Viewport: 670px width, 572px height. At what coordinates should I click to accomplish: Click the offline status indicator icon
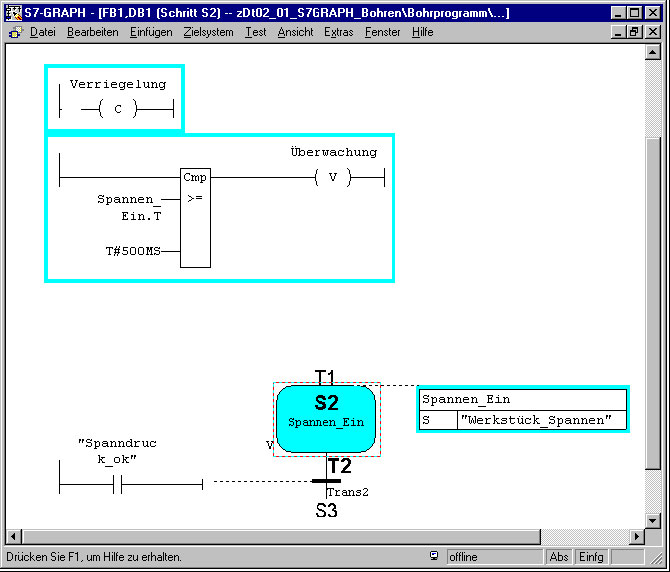[433, 556]
